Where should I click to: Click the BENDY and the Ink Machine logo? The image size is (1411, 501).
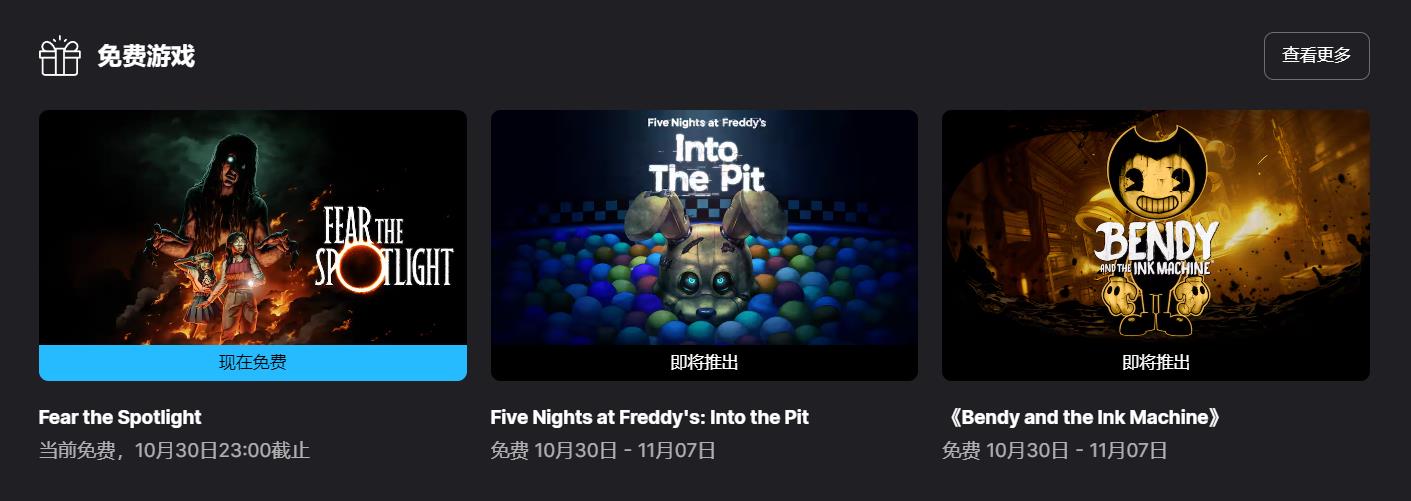(1155, 246)
